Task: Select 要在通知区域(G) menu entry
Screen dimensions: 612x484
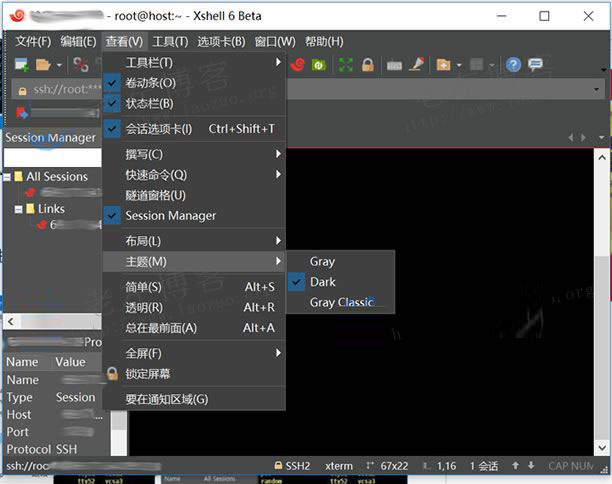Action: tap(194, 399)
